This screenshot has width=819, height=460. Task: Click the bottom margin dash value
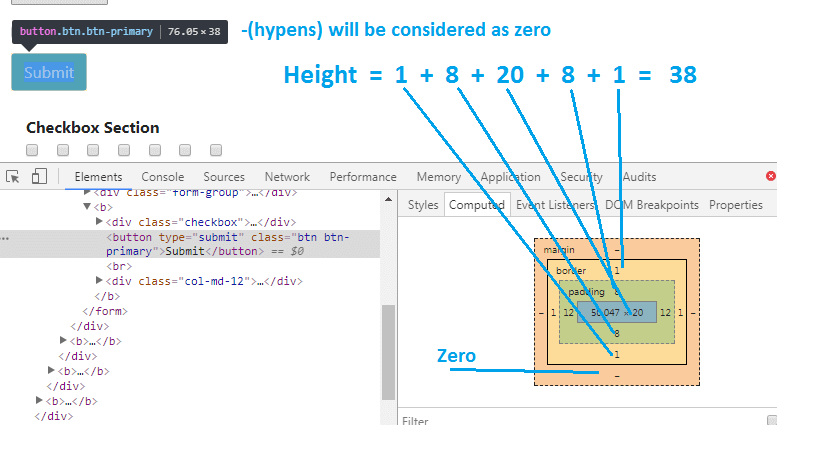pos(617,376)
